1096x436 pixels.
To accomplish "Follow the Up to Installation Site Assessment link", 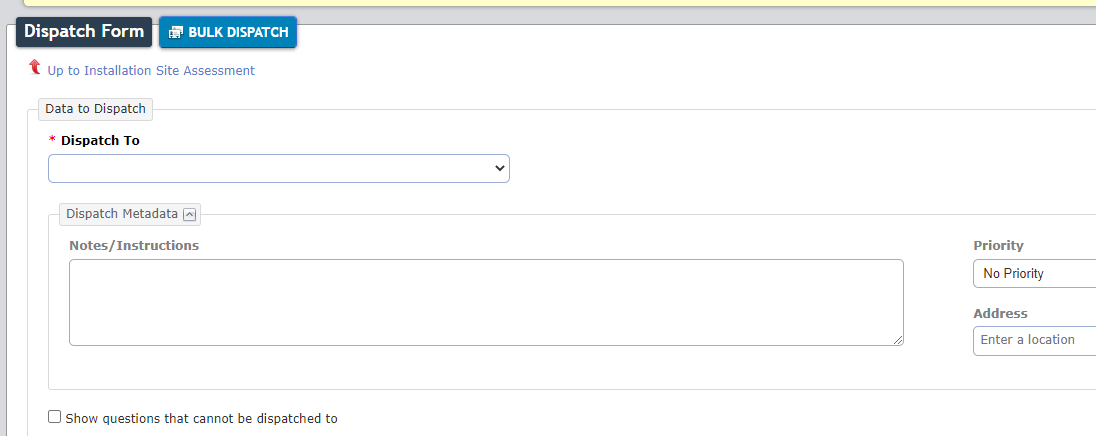I will tap(151, 71).
